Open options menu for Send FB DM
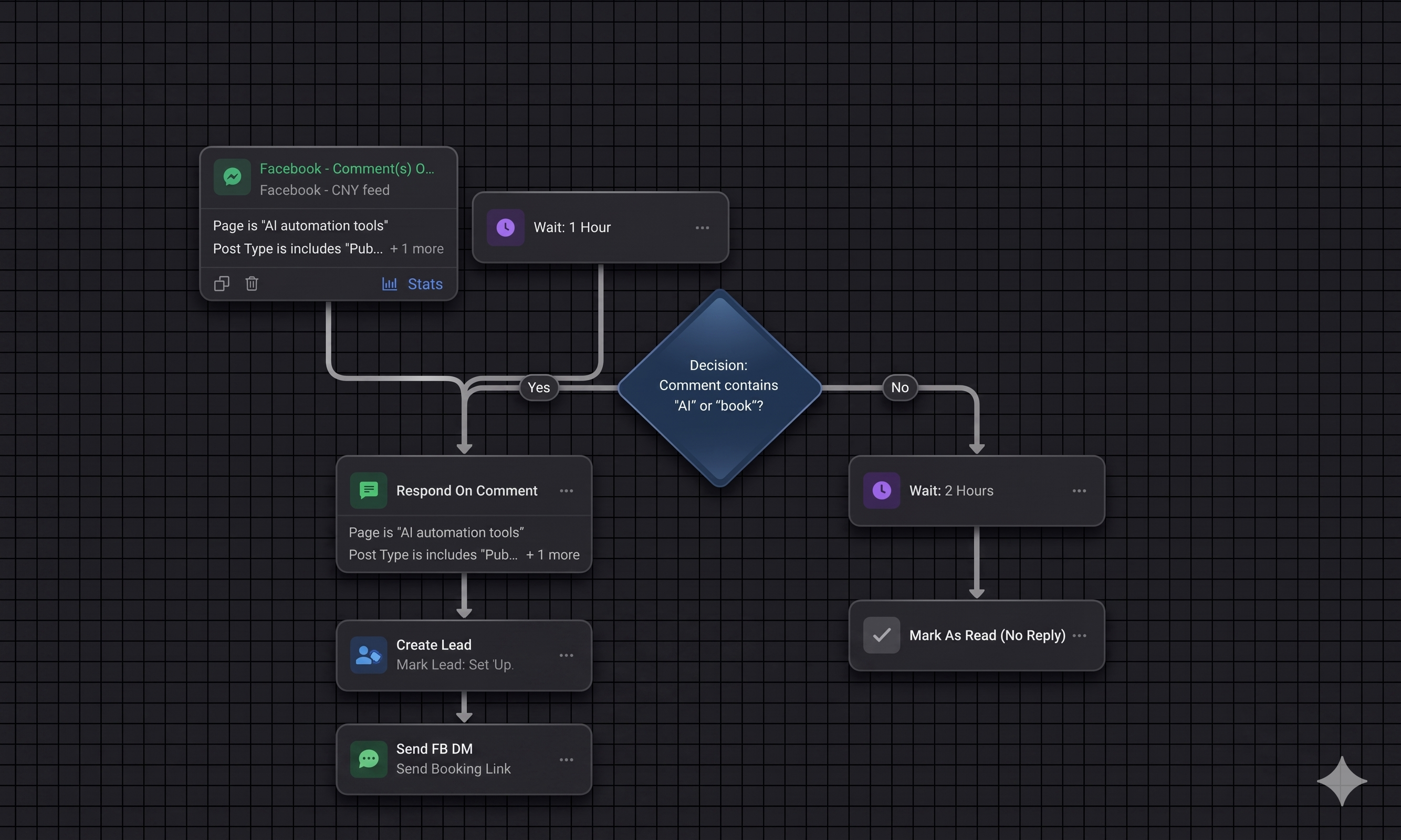The image size is (1401, 840). pos(566,760)
